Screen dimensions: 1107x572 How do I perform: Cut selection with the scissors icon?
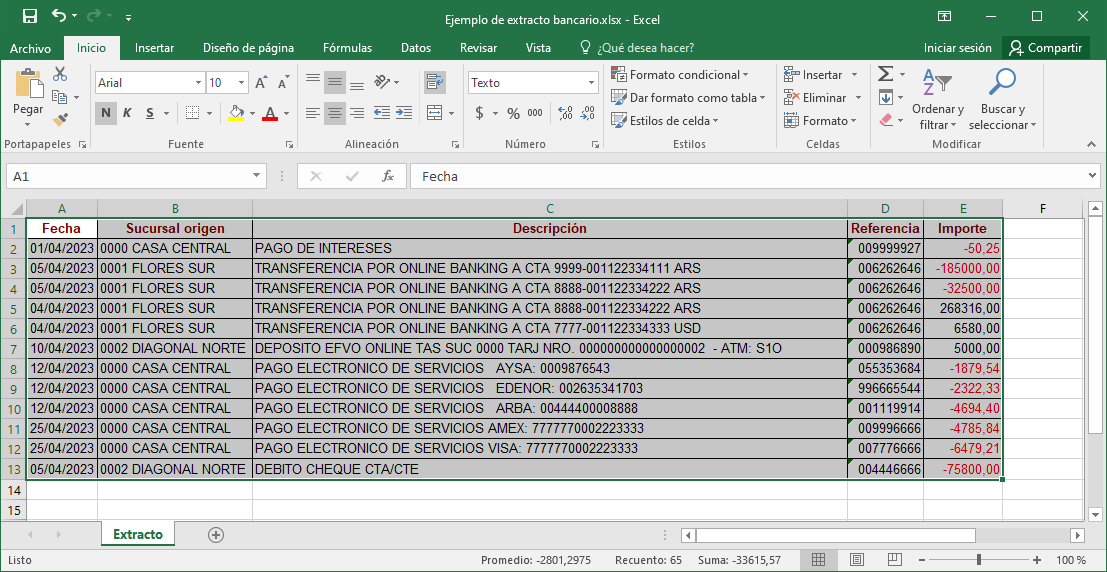click(60, 73)
